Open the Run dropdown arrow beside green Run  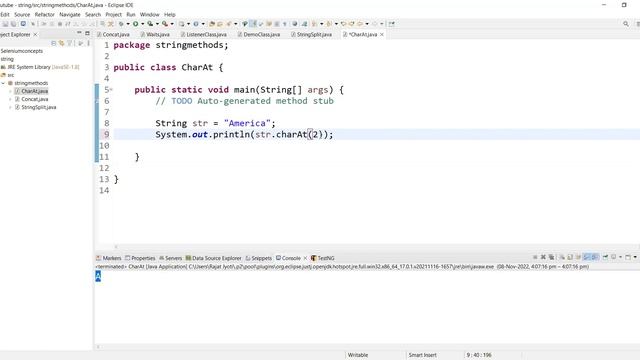[x=142, y=24]
